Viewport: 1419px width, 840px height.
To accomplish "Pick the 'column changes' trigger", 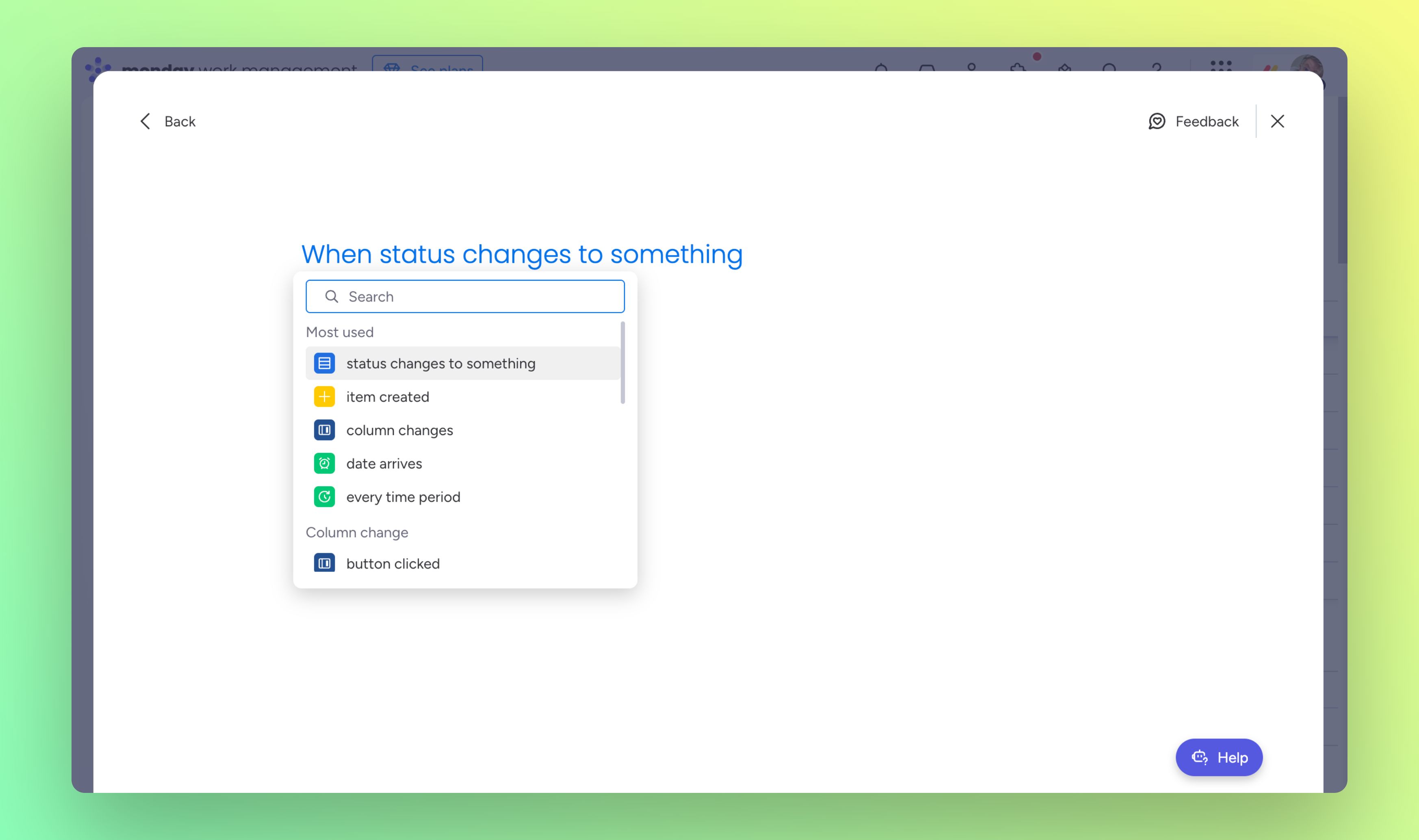I will tap(399, 430).
